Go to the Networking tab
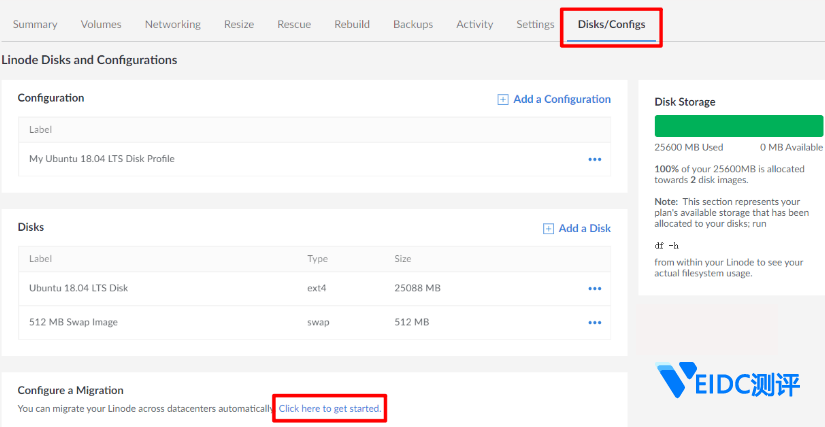Image resolution: width=825 pixels, height=427 pixels. (x=172, y=25)
